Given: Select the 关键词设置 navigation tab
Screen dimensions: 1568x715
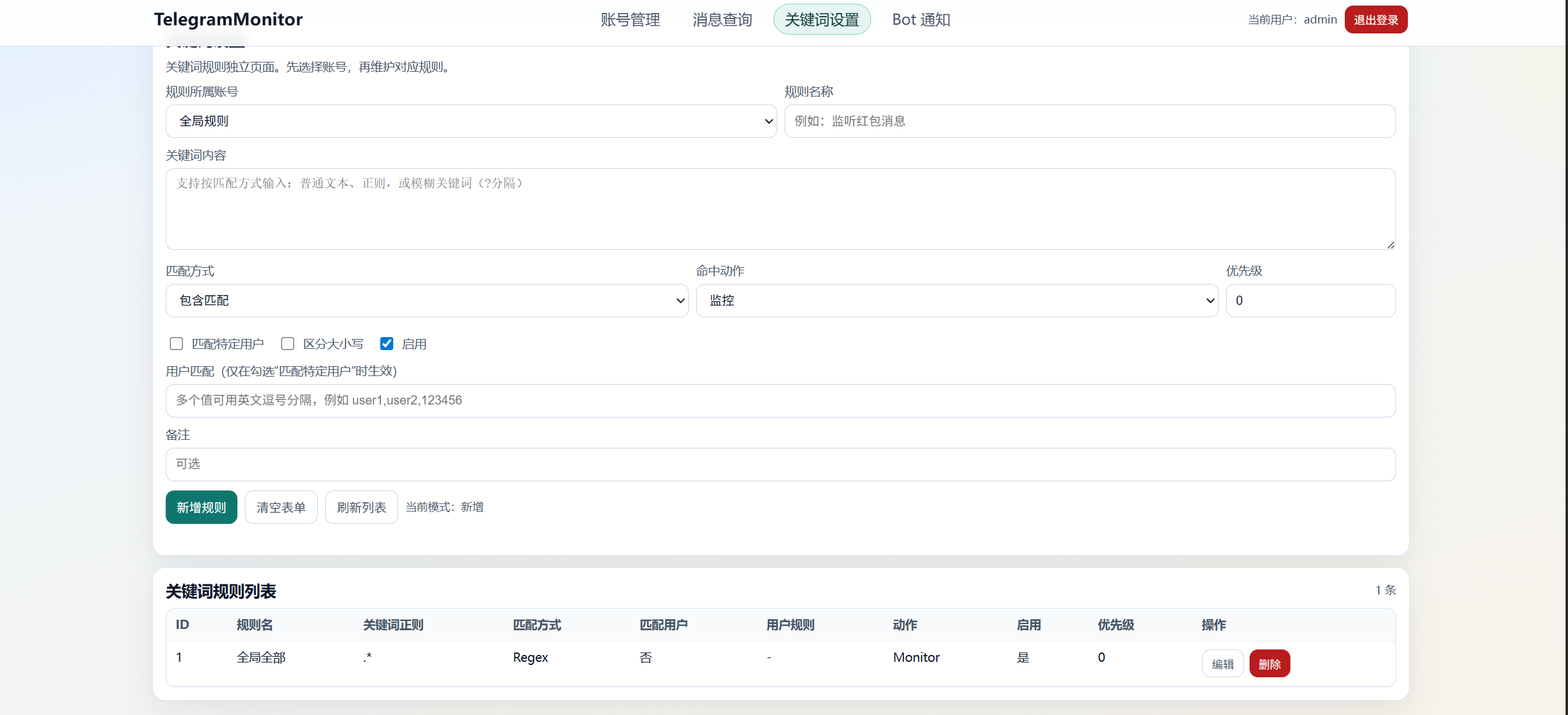Looking at the screenshot, I should pos(822,20).
